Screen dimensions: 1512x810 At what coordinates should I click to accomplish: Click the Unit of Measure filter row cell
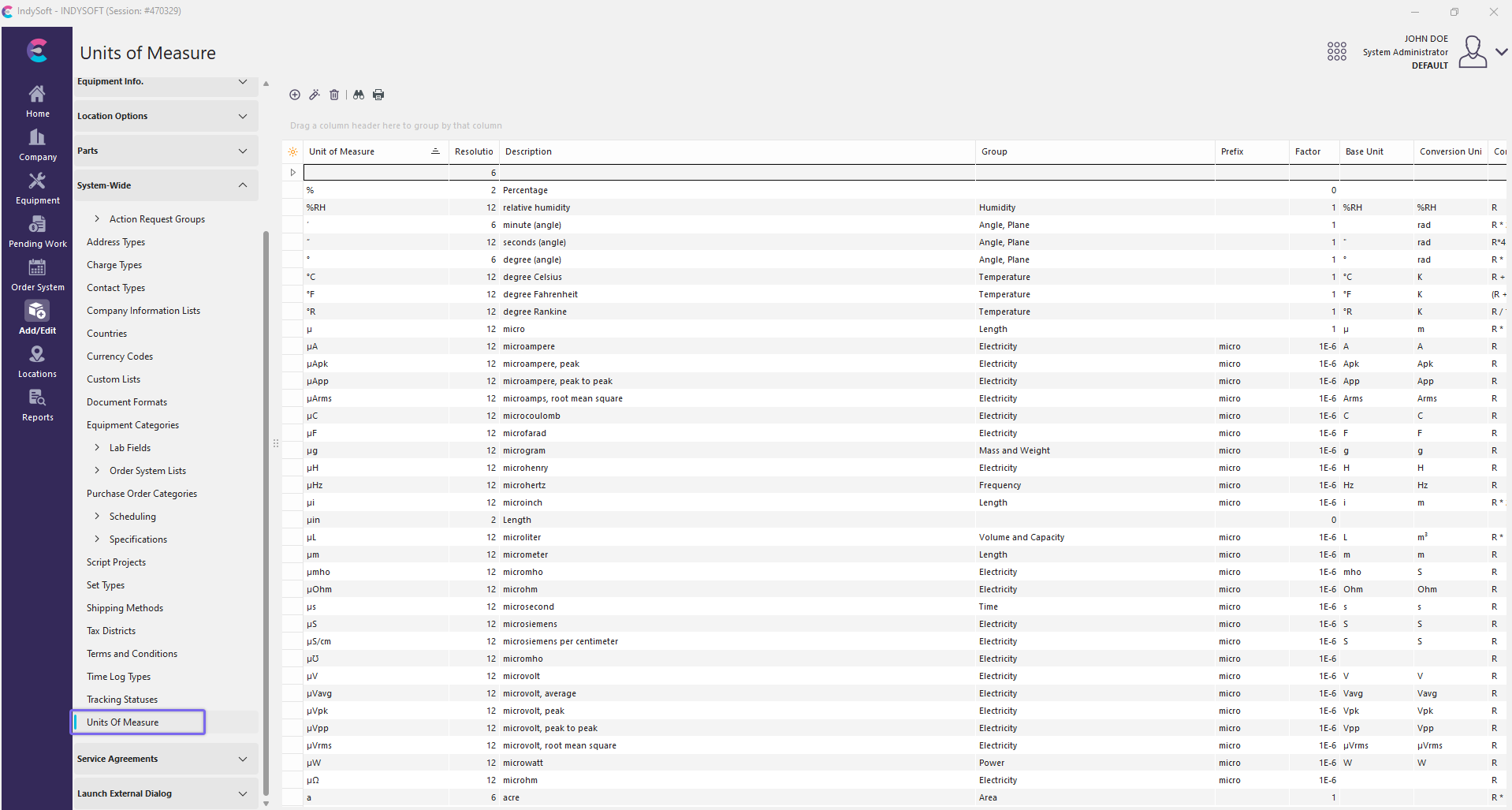(376, 173)
